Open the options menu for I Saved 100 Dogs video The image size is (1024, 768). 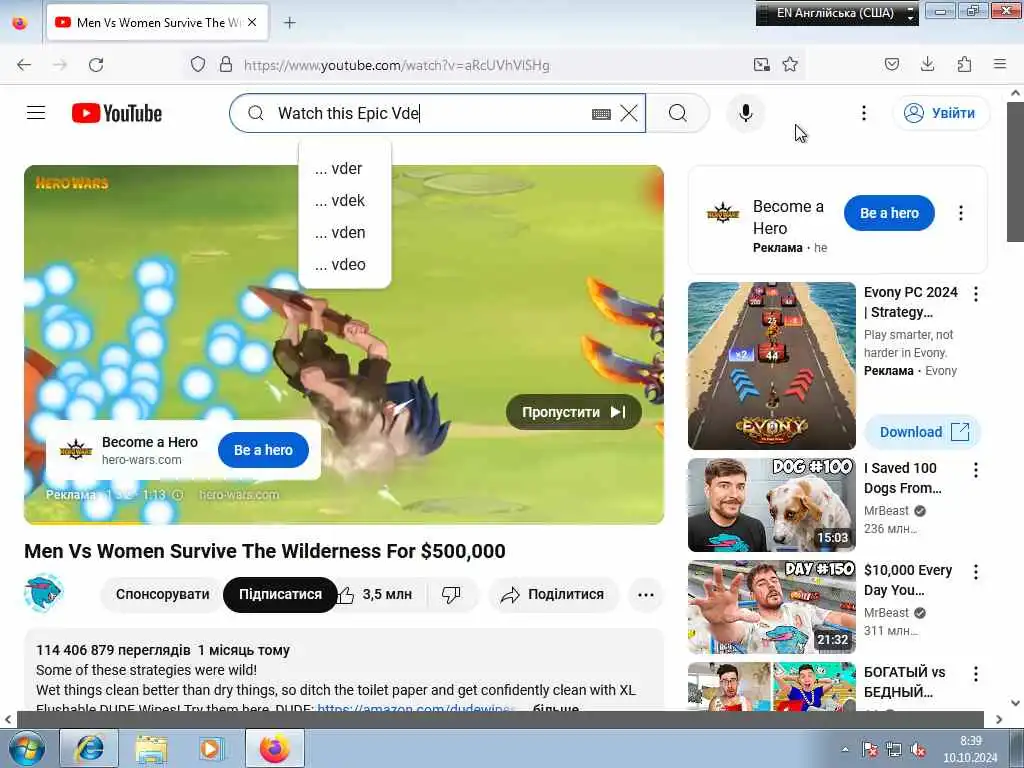pos(976,470)
